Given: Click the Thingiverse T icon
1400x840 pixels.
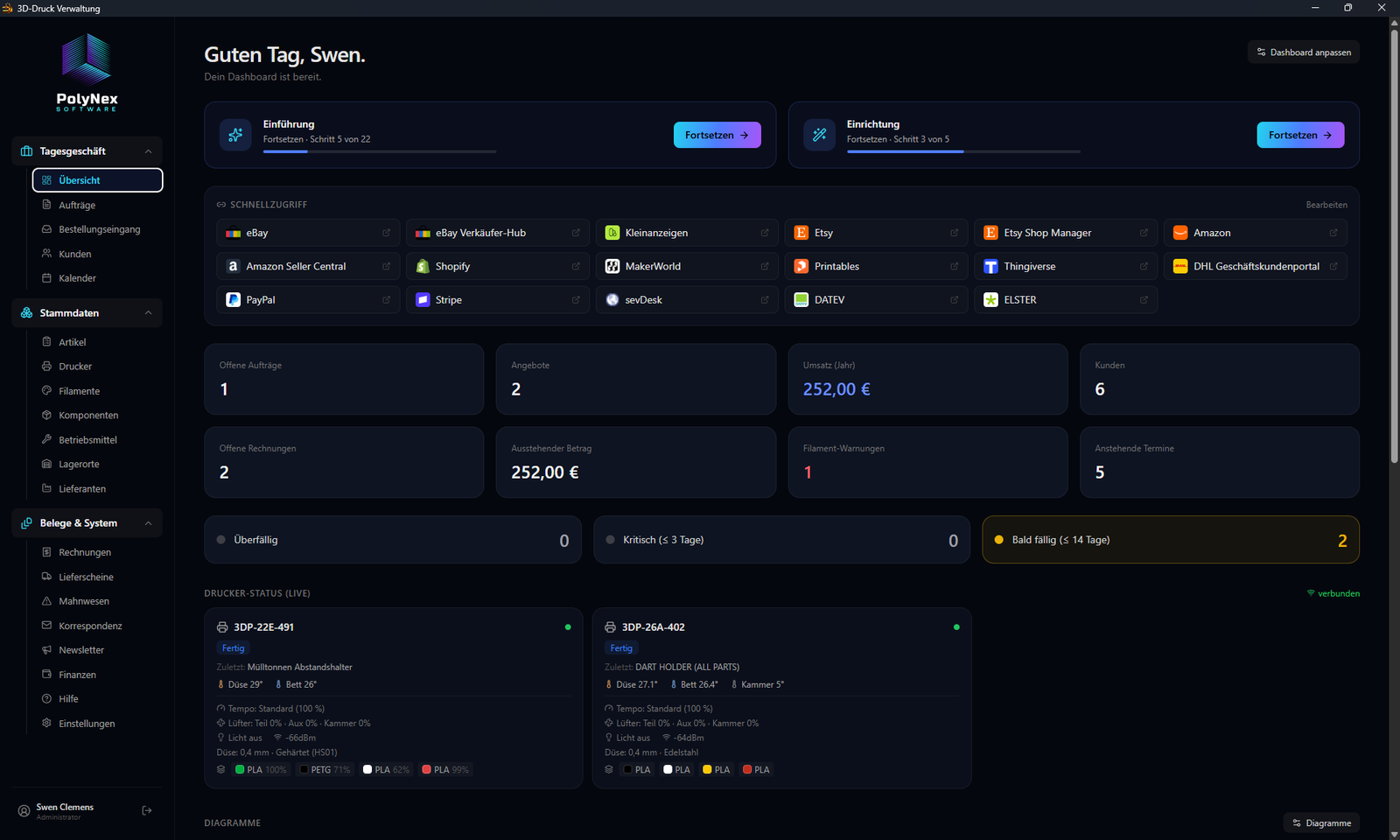Looking at the screenshot, I should (990, 266).
